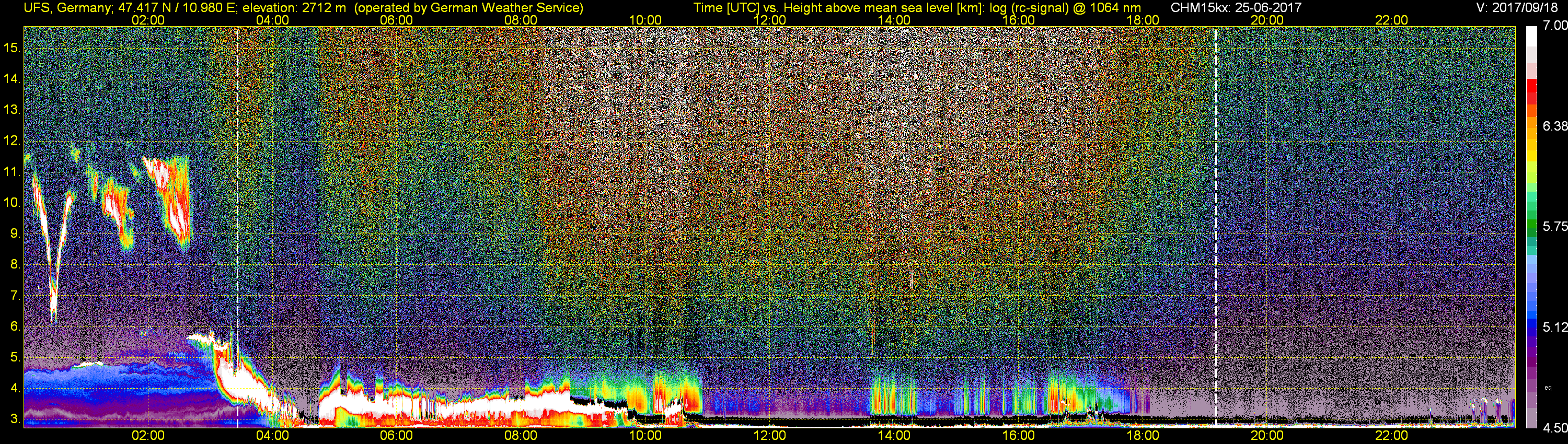
Task: Pick the white top band of the color scale
Action: [1531, 37]
